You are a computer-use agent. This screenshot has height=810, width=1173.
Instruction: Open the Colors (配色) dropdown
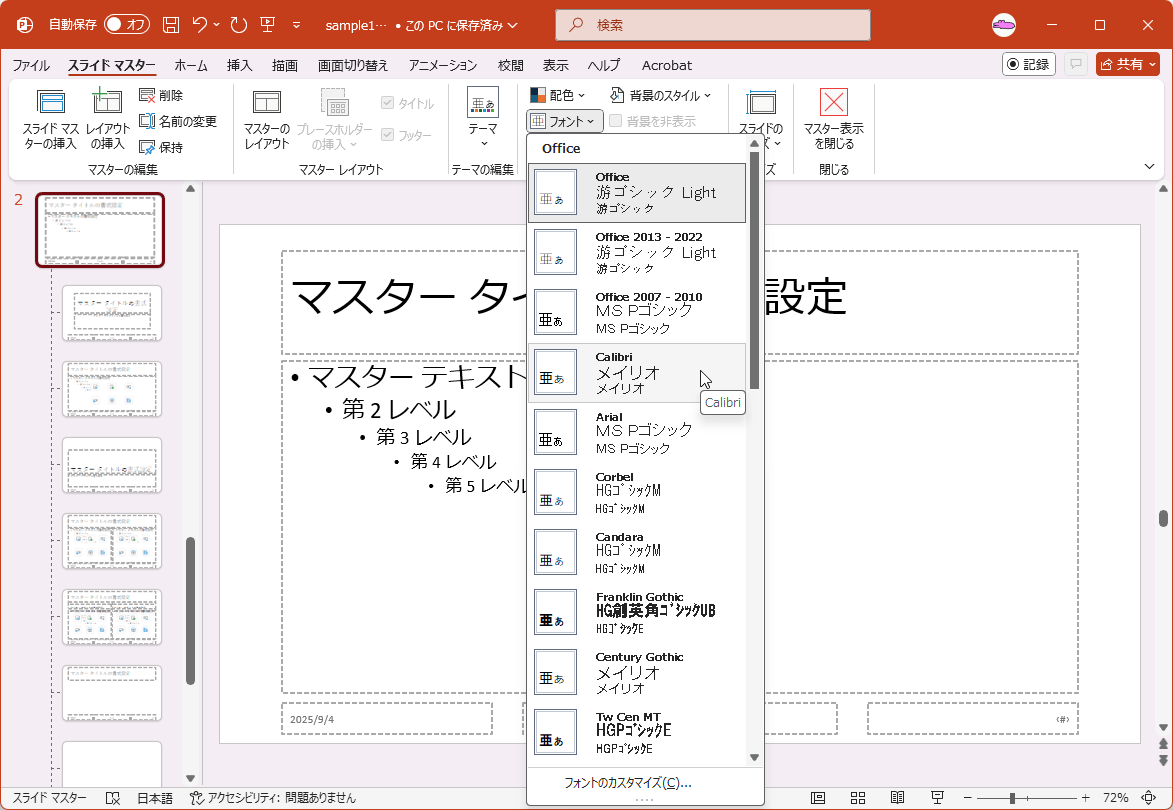558,96
